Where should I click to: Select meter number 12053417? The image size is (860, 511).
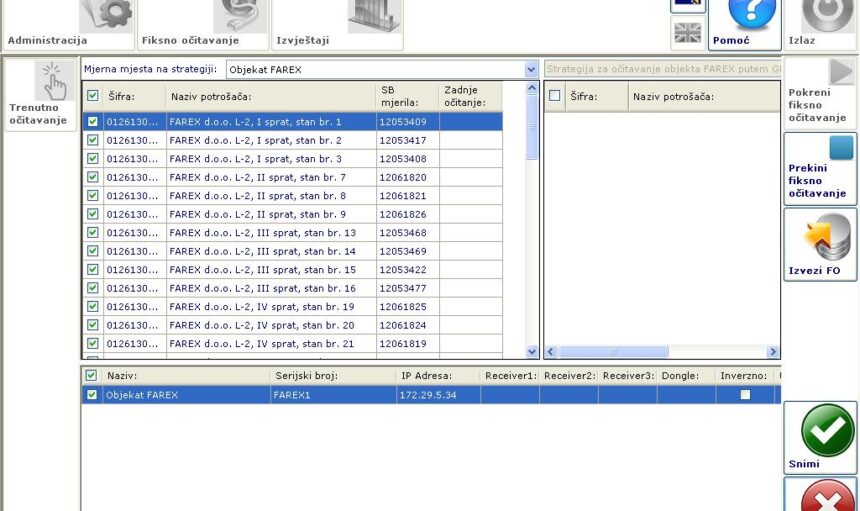[403, 140]
